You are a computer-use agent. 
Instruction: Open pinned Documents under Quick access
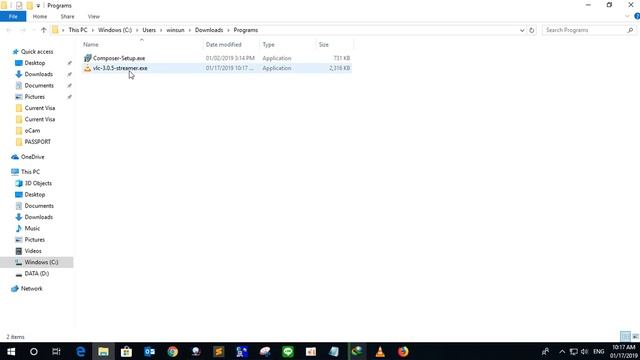click(39, 86)
